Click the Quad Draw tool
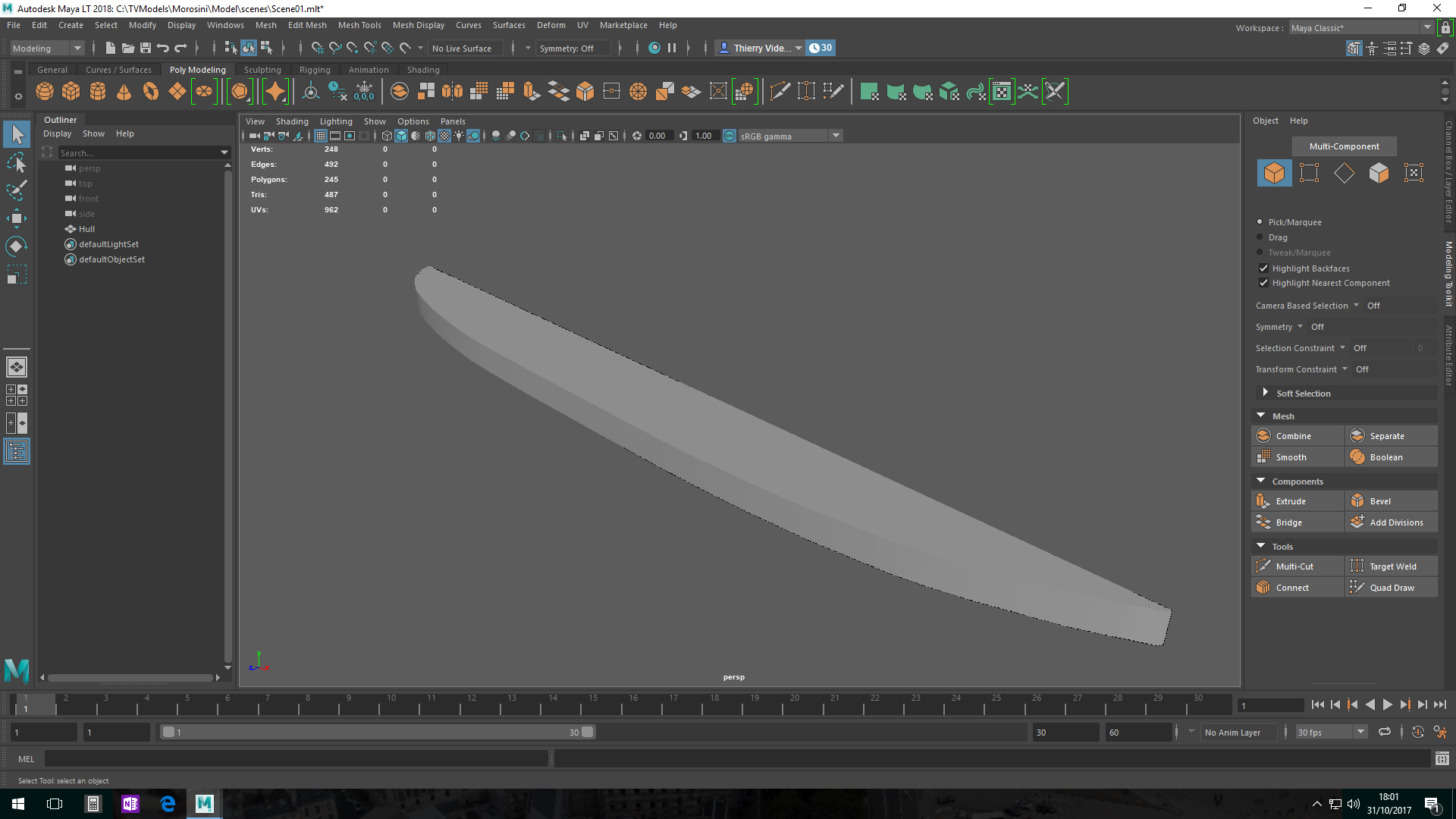The image size is (1456, 819). tap(1391, 588)
